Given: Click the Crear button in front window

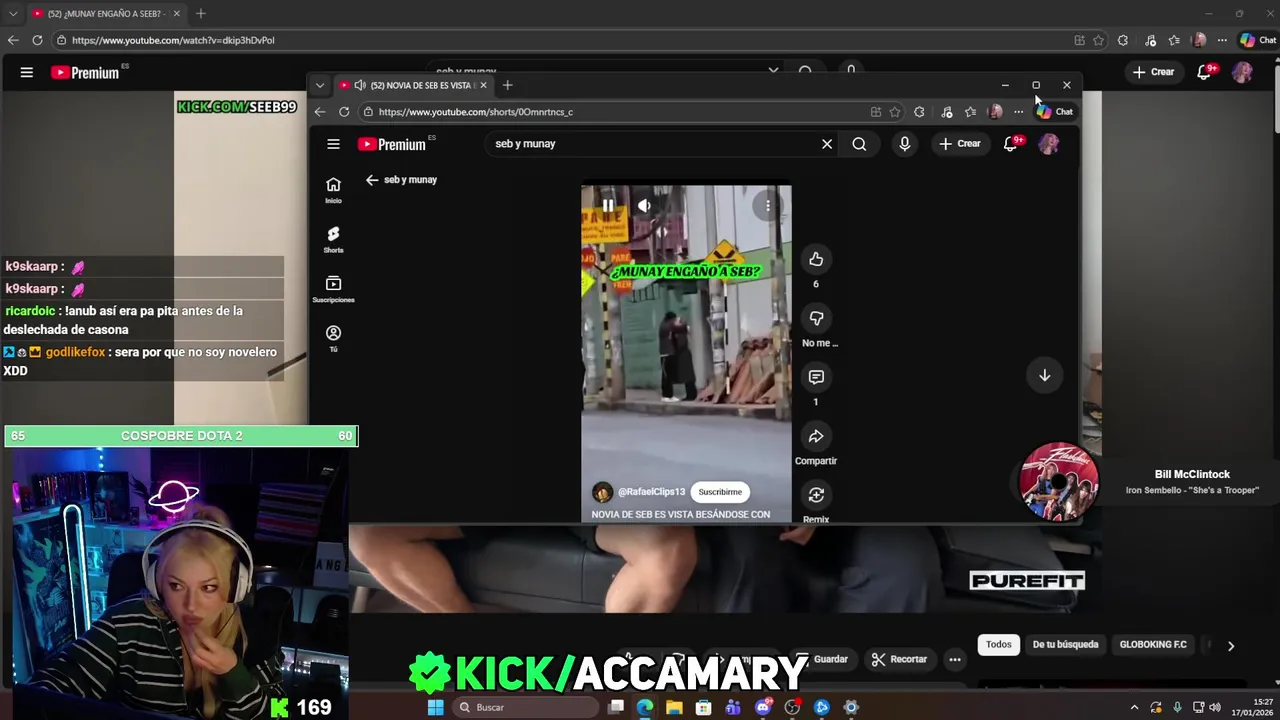Looking at the screenshot, I should [960, 144].
